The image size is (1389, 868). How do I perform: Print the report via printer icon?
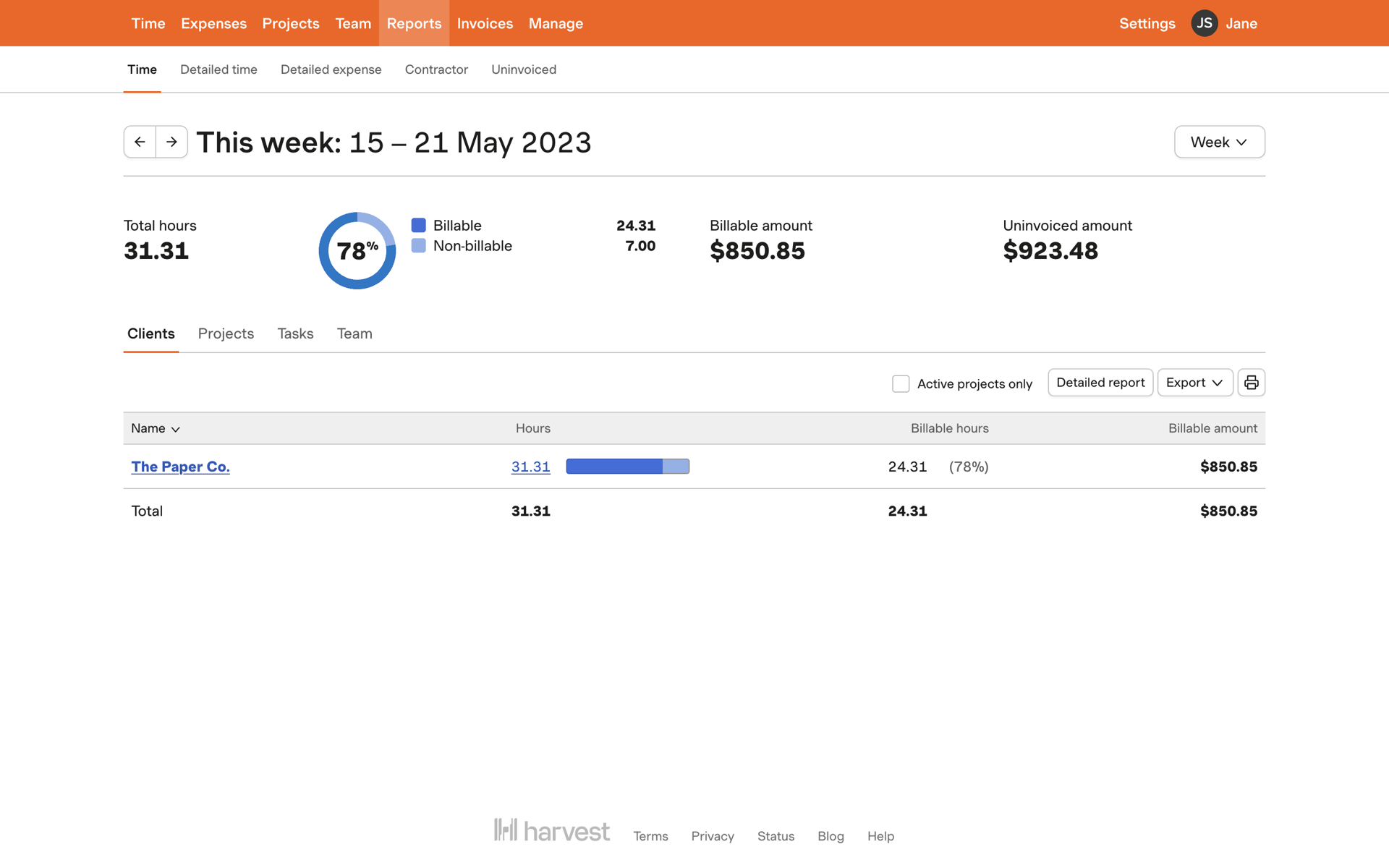pos(1251,383)
